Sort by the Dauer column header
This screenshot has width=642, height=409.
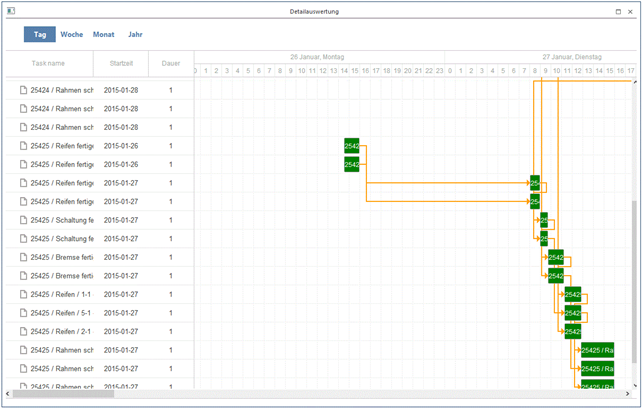coord(170,62)
